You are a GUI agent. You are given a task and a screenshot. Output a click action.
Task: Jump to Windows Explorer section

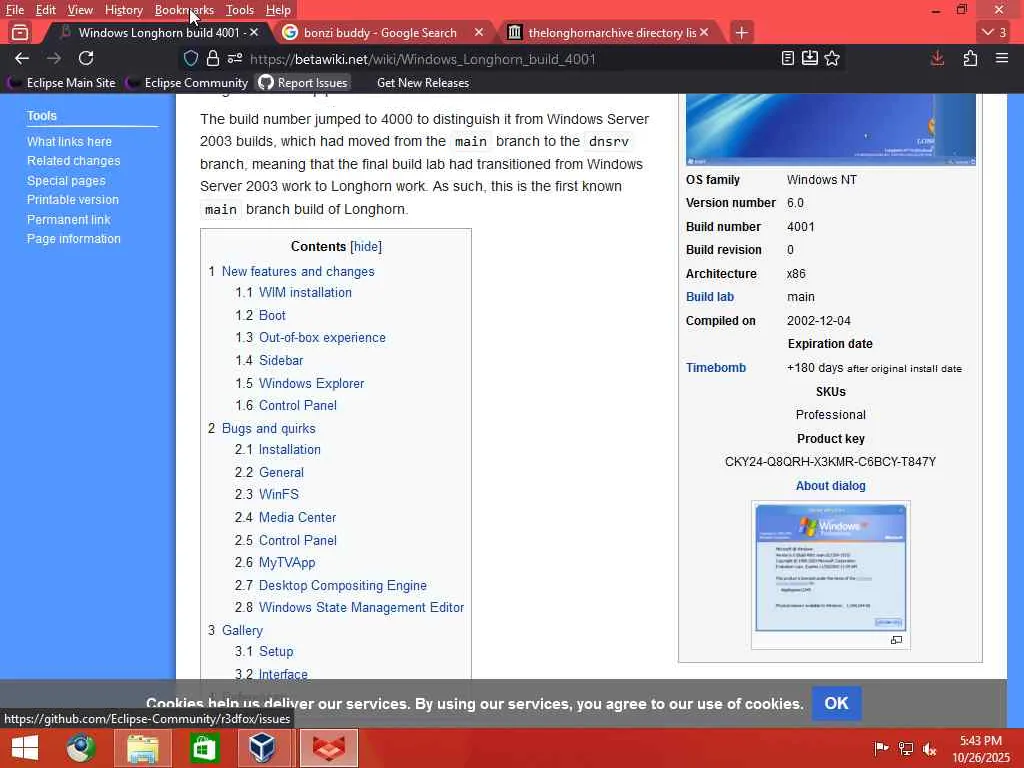coord(312,383)
